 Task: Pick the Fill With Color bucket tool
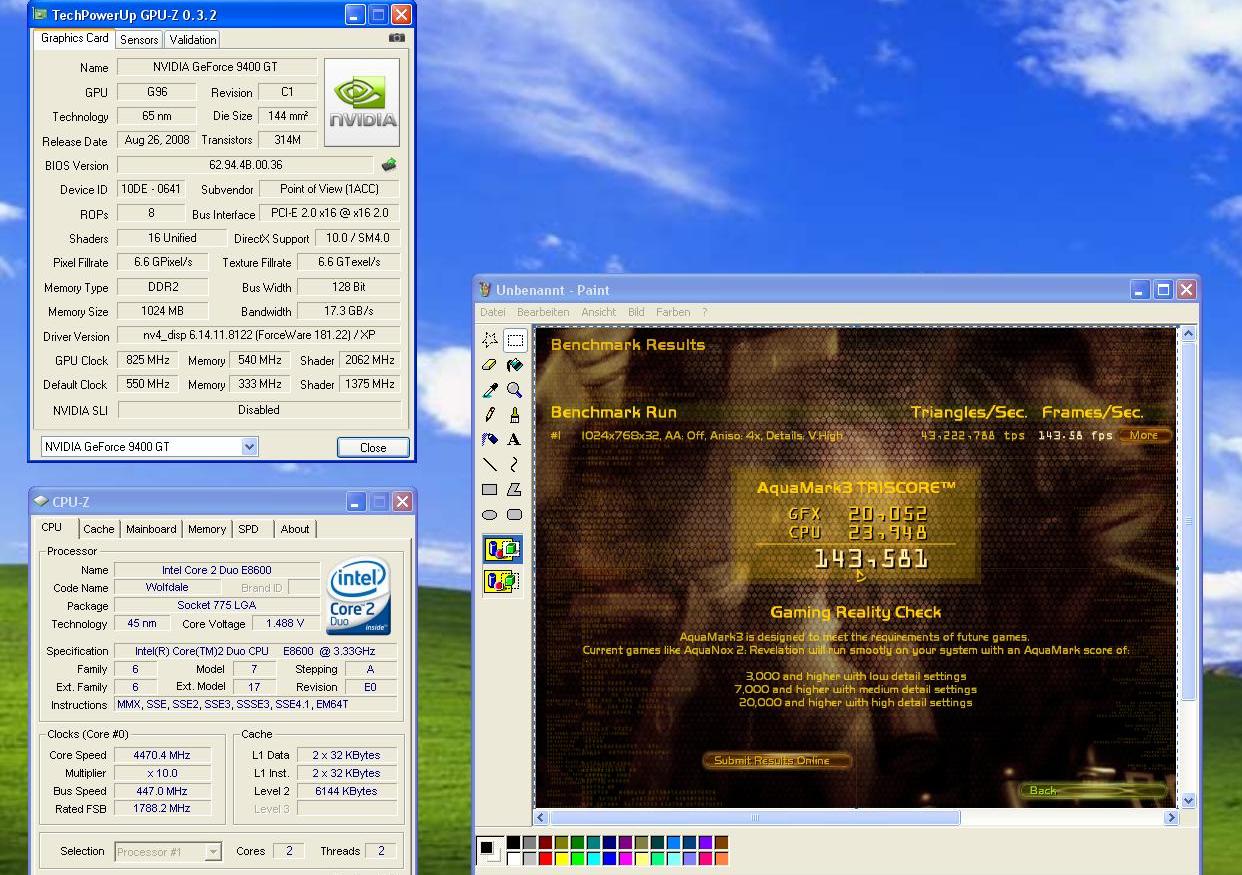tap(515, 365)
